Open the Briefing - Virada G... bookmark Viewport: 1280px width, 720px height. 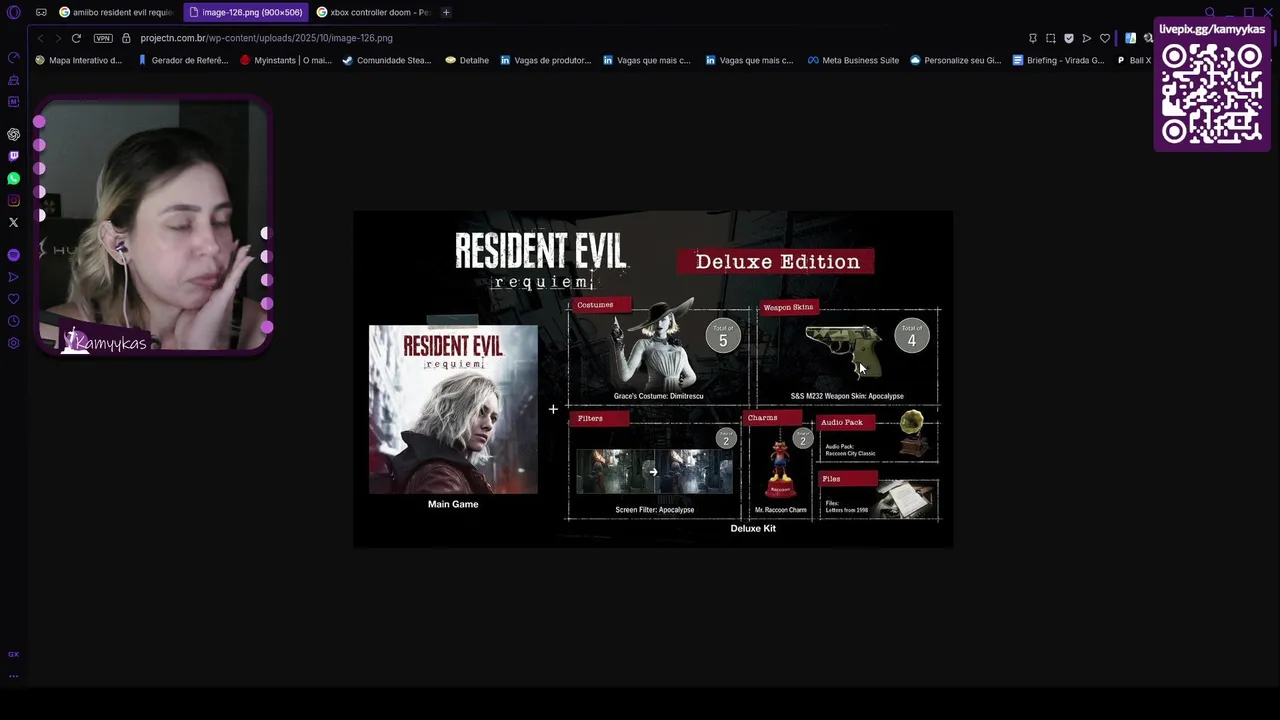click(x=1058, y=60)
